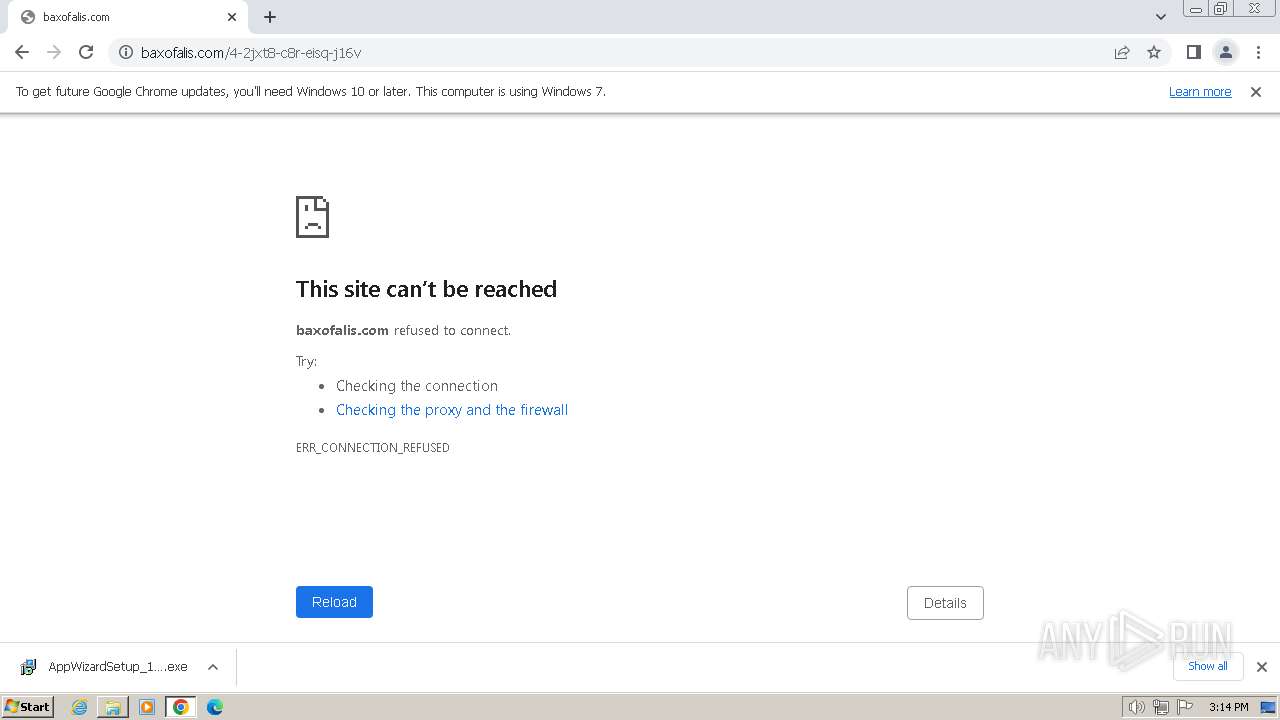
Task: Click the sad page error icon
Action: (312, 216)
